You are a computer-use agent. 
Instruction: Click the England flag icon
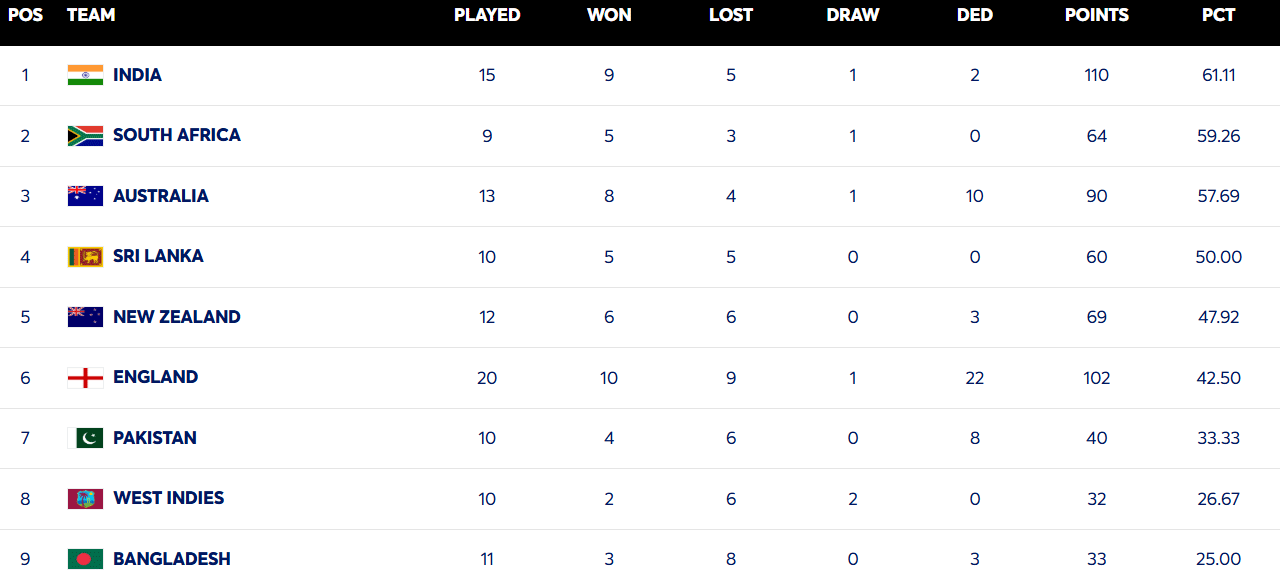point(85,378)
